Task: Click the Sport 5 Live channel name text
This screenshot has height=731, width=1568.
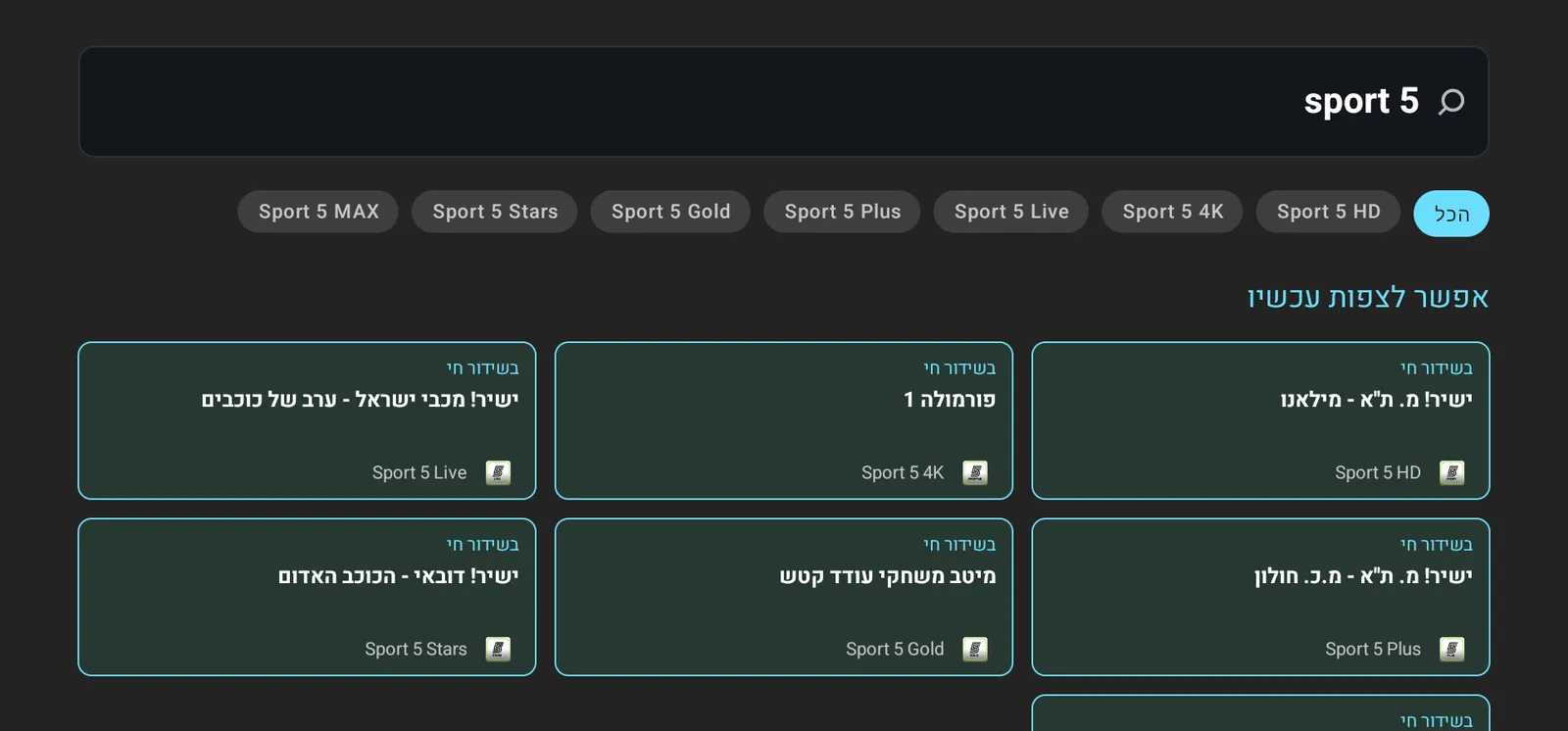Action: (x=419, y=473)
